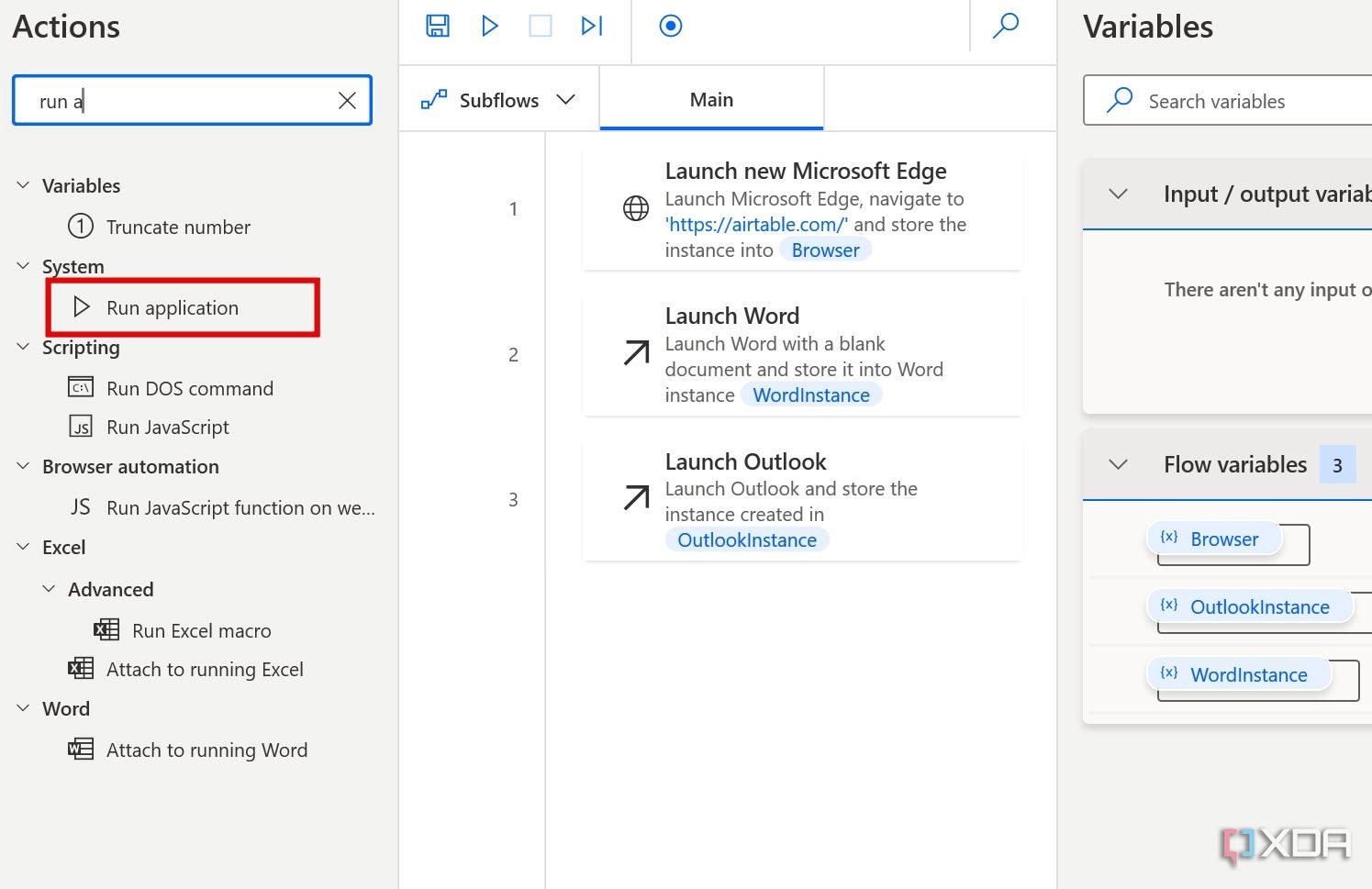1372x889 pixels.
Task: Select the Truncate number action
Action: pos(178,227)
